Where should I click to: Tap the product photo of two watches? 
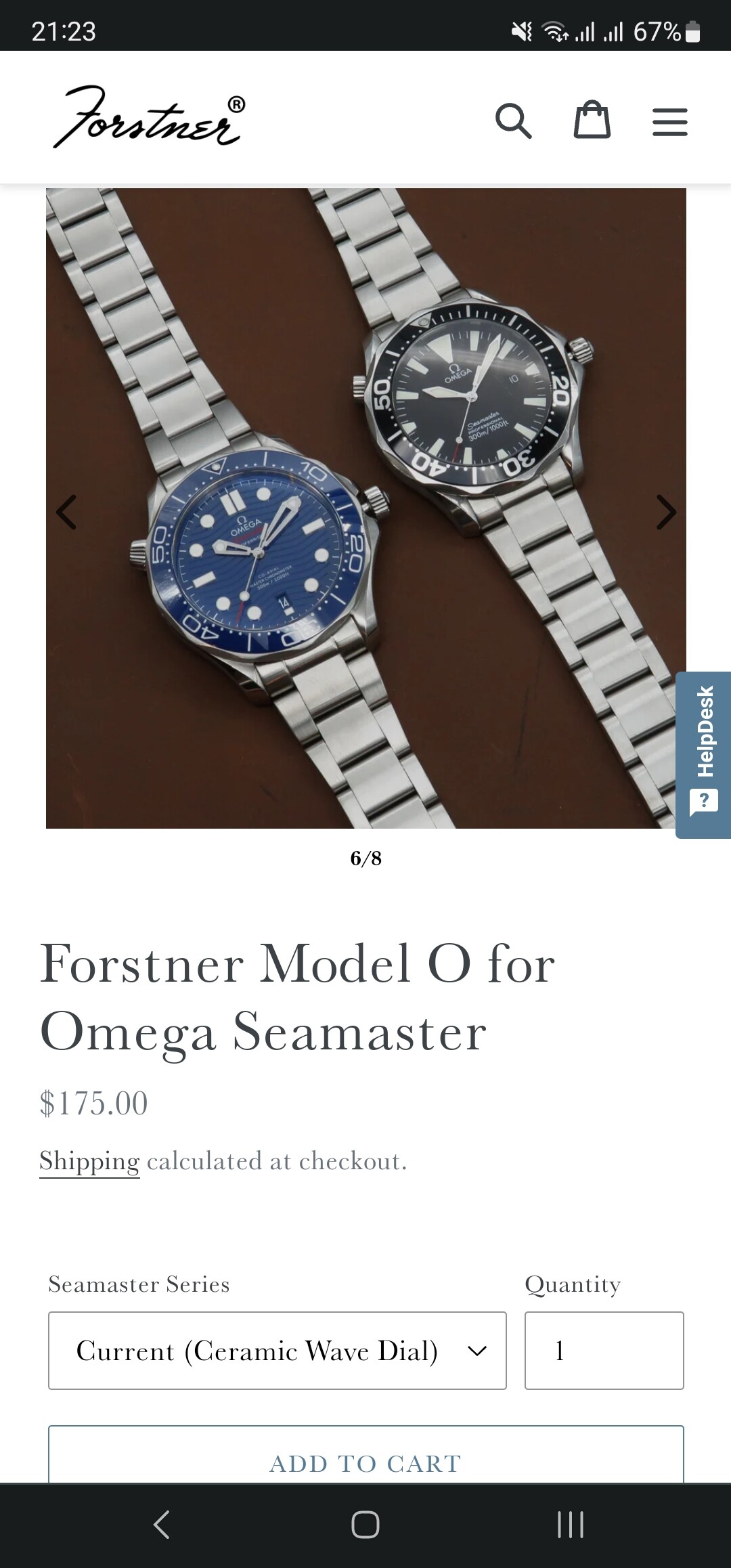(x=366, y=508)
